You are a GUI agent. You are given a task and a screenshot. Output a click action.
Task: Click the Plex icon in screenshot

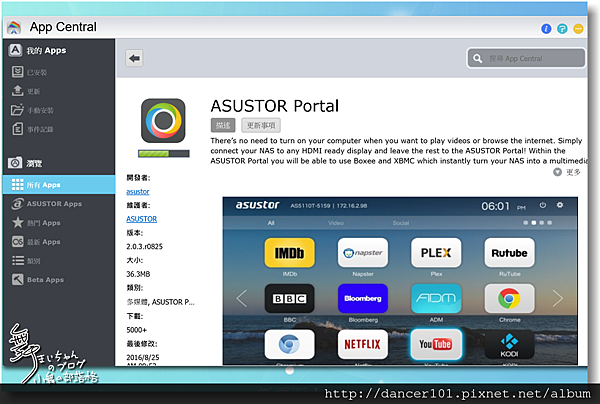(436, 253)
